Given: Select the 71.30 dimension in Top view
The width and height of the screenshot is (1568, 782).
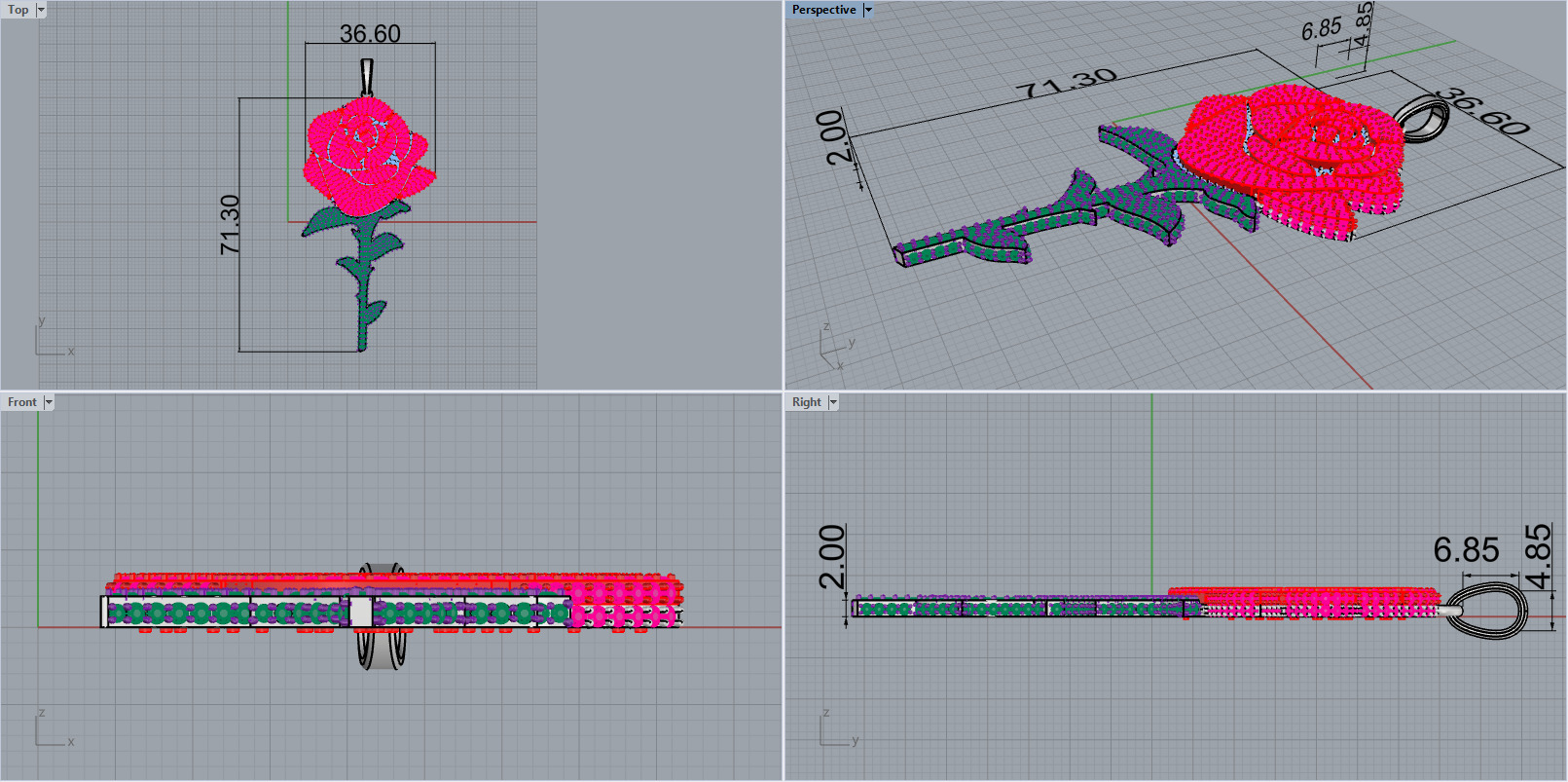Looking at the screenshot, I should pyautogui.click(x=230, y=225).
